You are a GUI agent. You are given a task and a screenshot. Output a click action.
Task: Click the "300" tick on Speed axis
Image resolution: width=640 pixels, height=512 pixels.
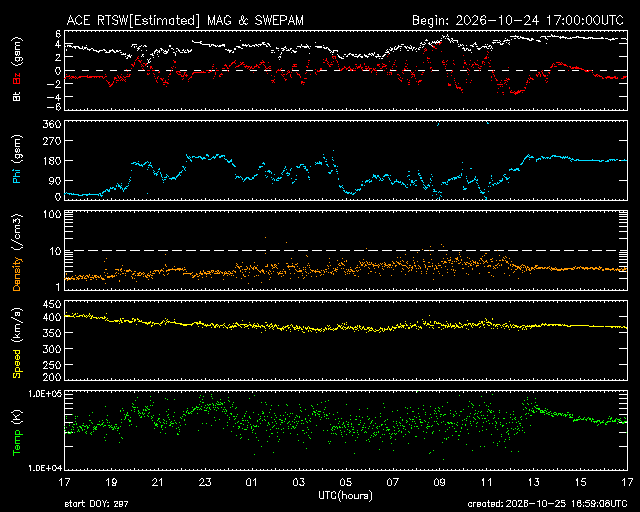coord(52,349)
